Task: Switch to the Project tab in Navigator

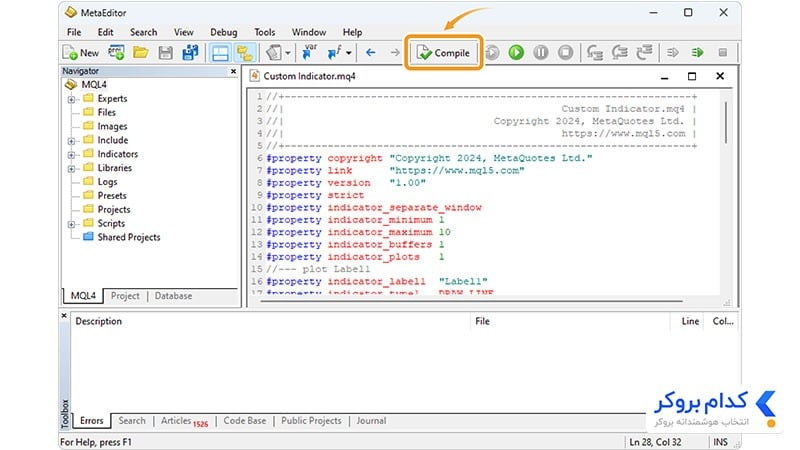Action: [x=125, y=296]
